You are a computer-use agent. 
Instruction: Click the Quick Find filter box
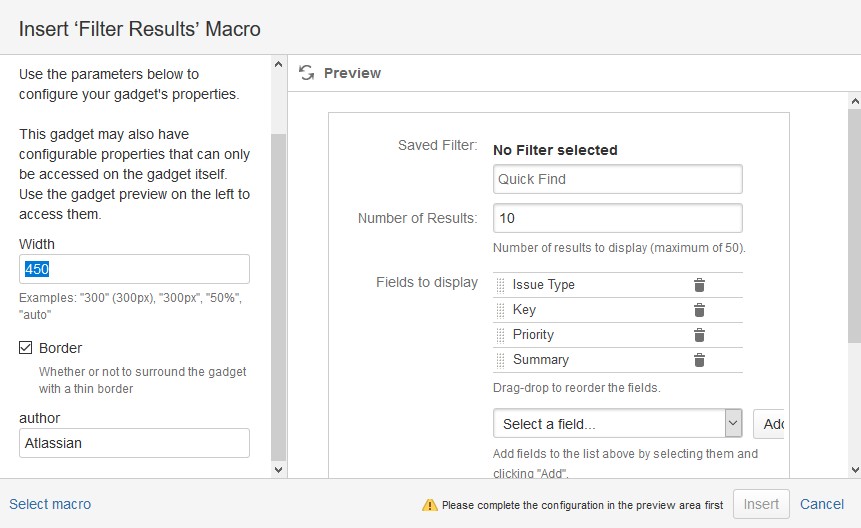(618, 179)
